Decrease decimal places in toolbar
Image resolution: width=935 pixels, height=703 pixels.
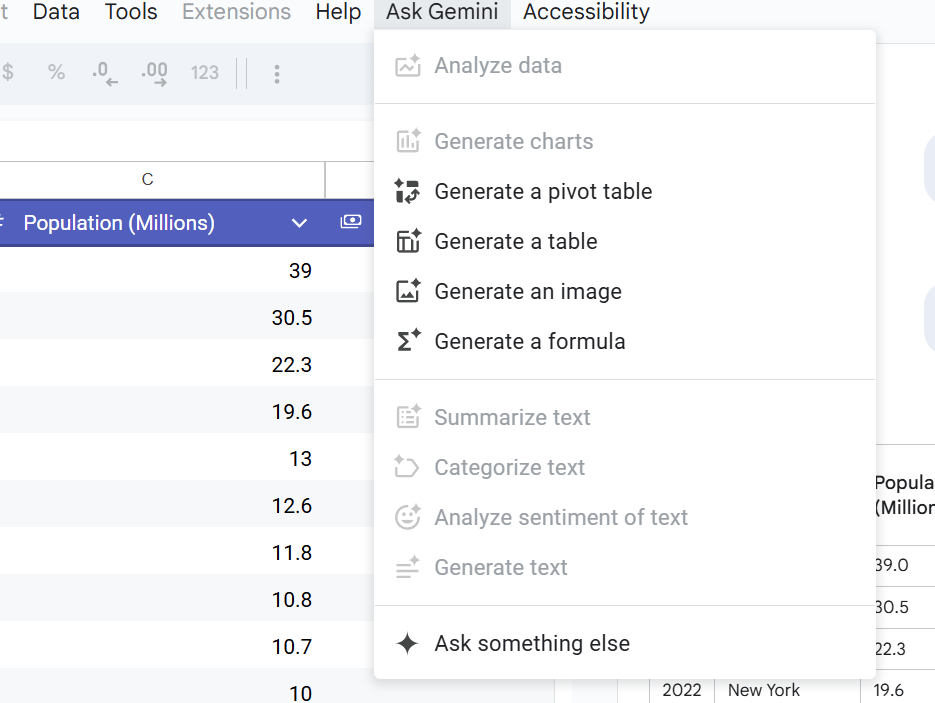click(104, 73)
